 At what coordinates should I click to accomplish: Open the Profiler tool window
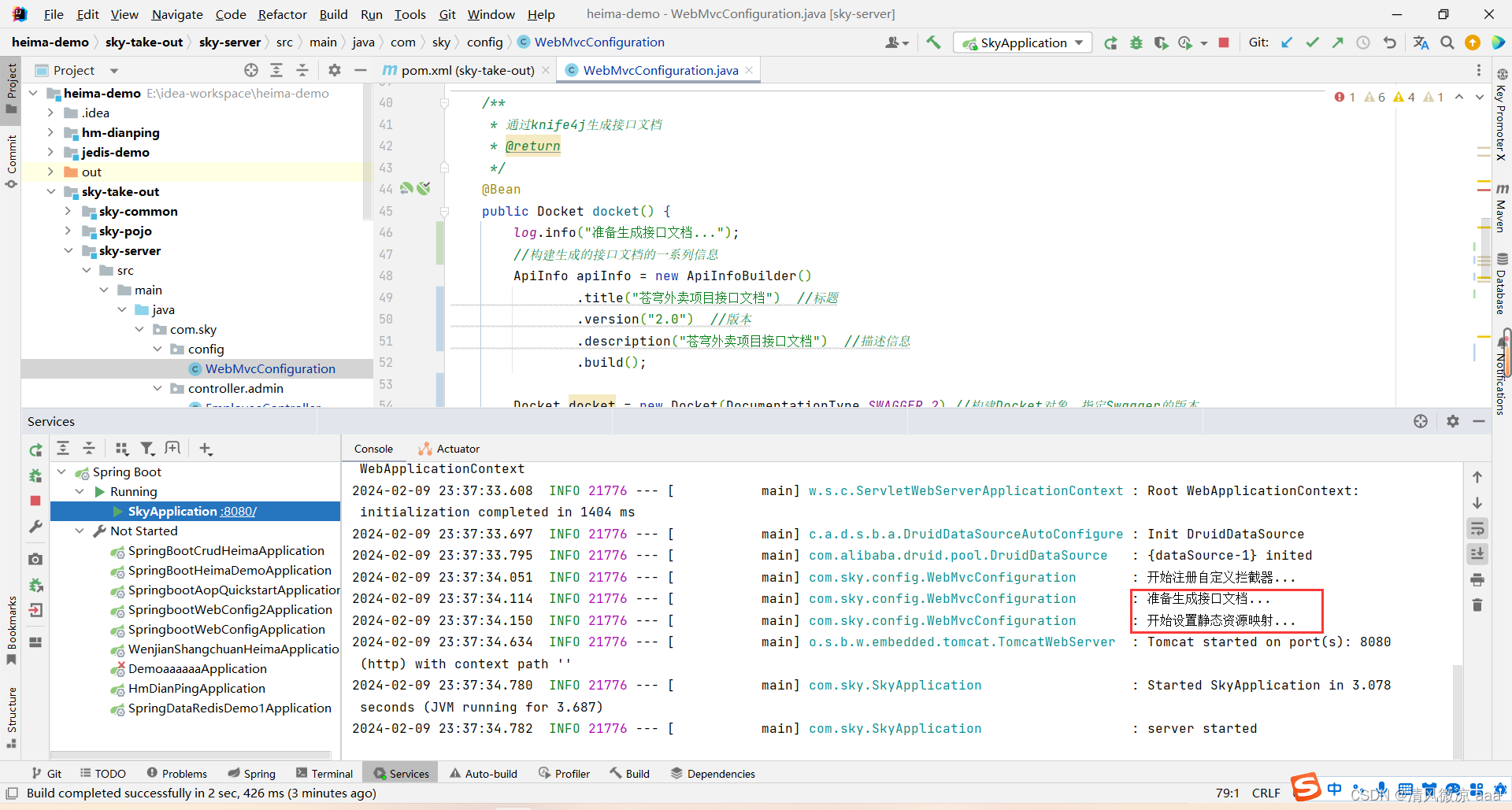point(564,774)
